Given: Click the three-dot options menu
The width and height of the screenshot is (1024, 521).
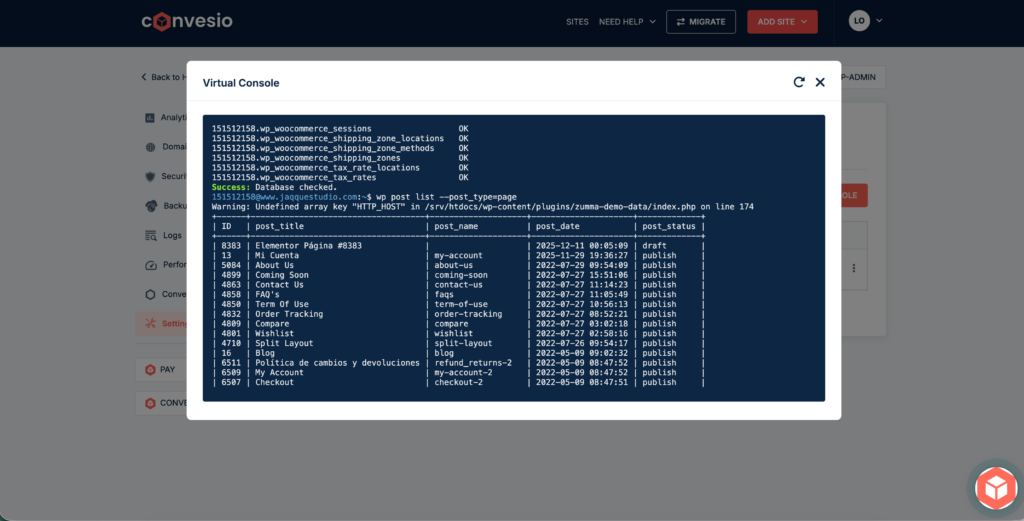Looking at the screenshot, I should click(854, 268).
